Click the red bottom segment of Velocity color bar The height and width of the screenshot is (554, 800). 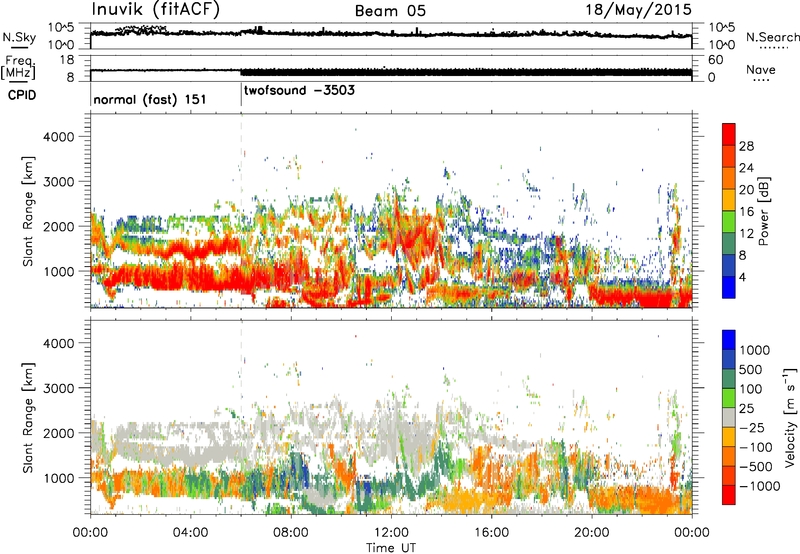[x=729, y=495]
